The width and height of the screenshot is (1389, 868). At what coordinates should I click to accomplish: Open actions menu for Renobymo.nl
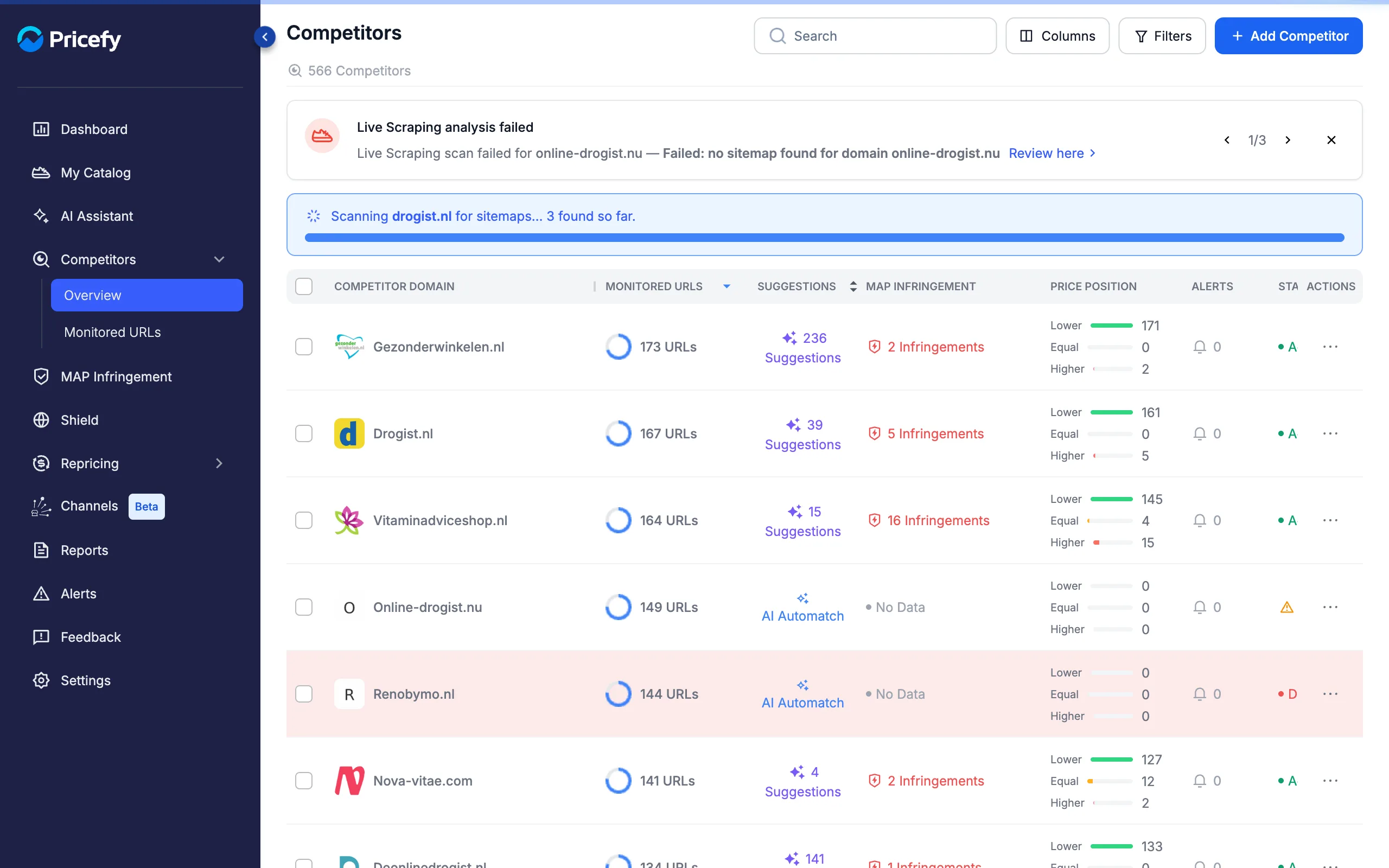tap(1330, 694)
